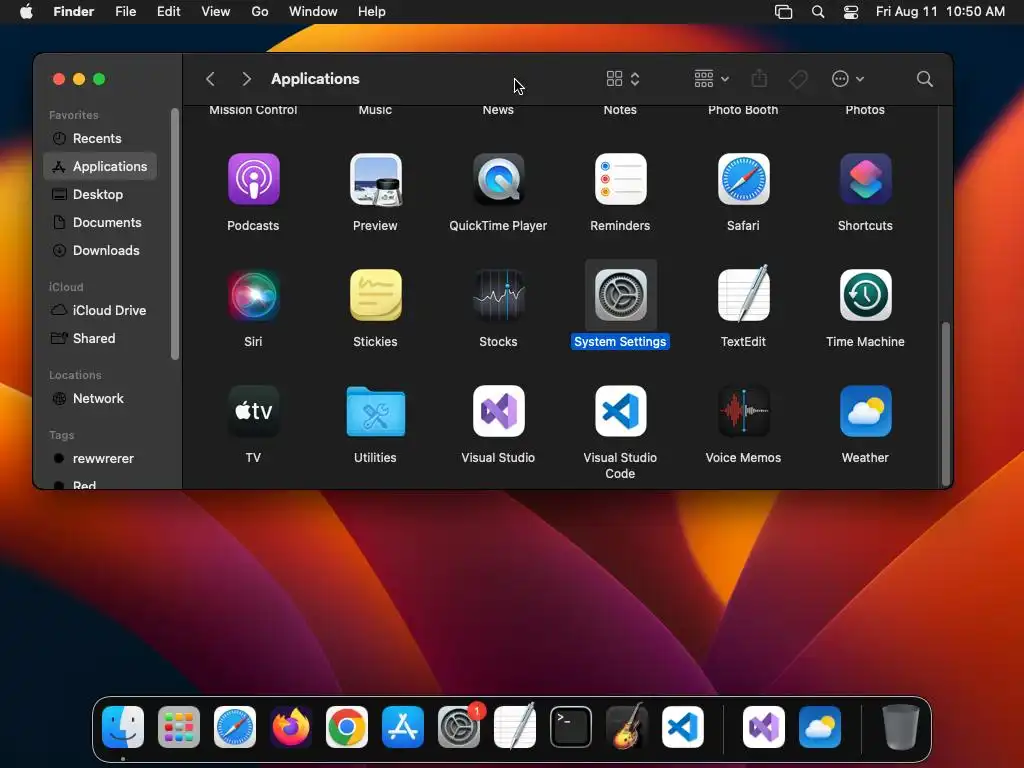Select the Voice Memos app icon
This screenshot has height=768, width=1024.
coord(743,411)
